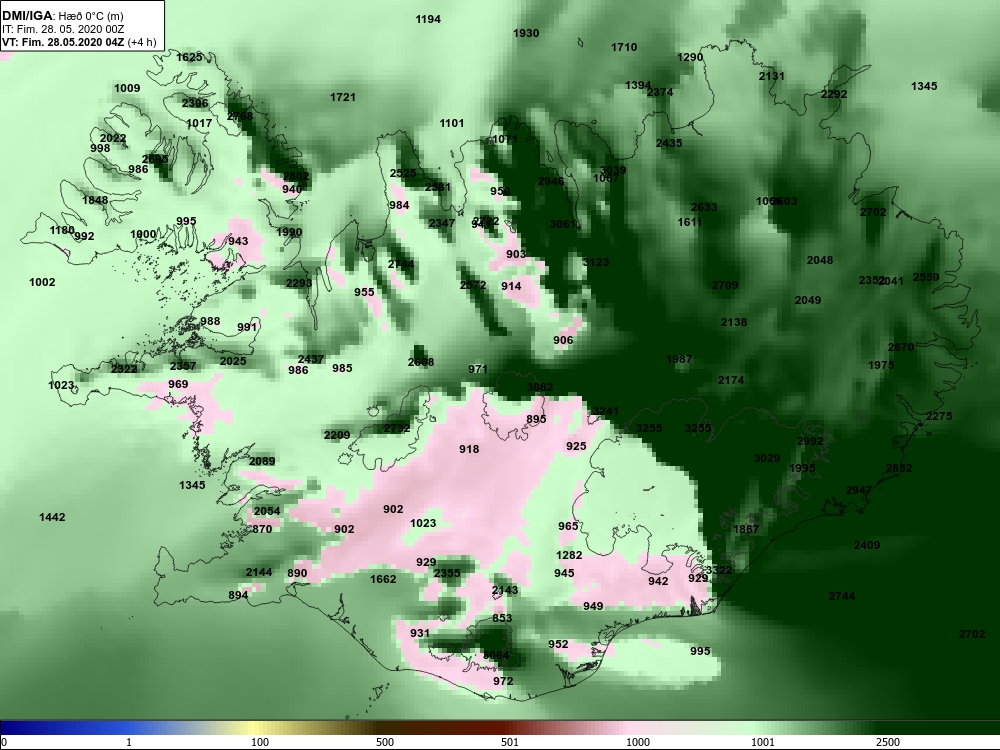Click the map value 2435
The height and width of the screenshot is (750, 1000).
[669, 143]
